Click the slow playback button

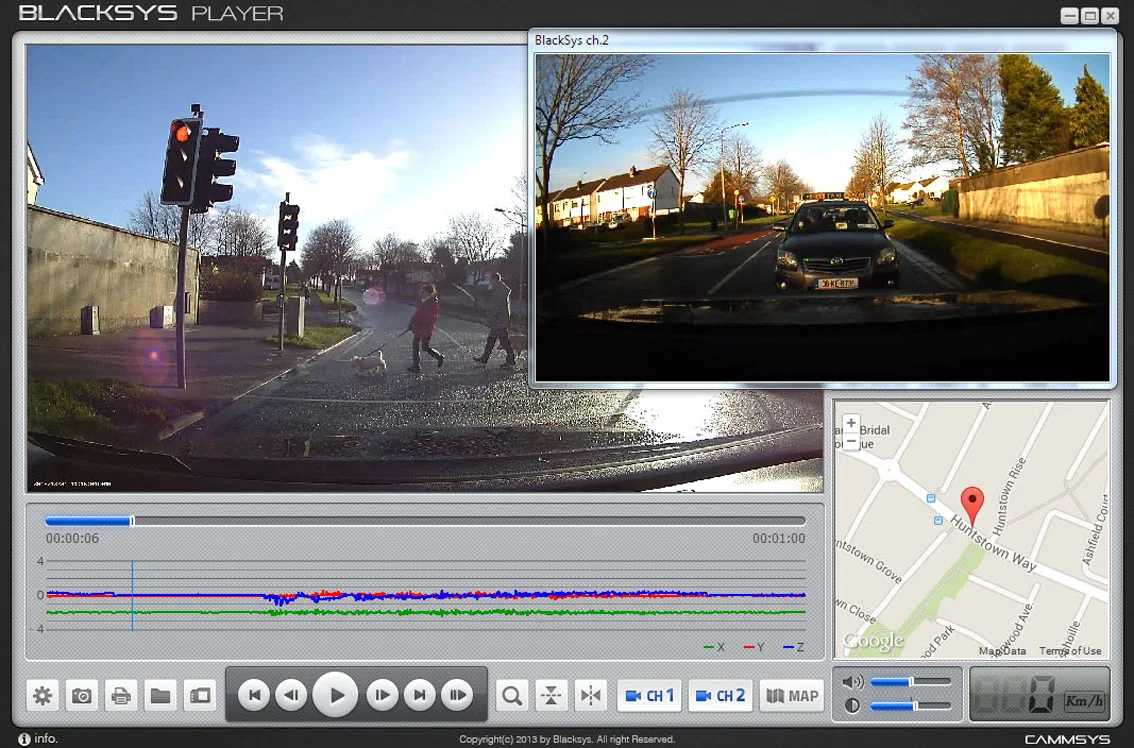(x=457, y=695)
